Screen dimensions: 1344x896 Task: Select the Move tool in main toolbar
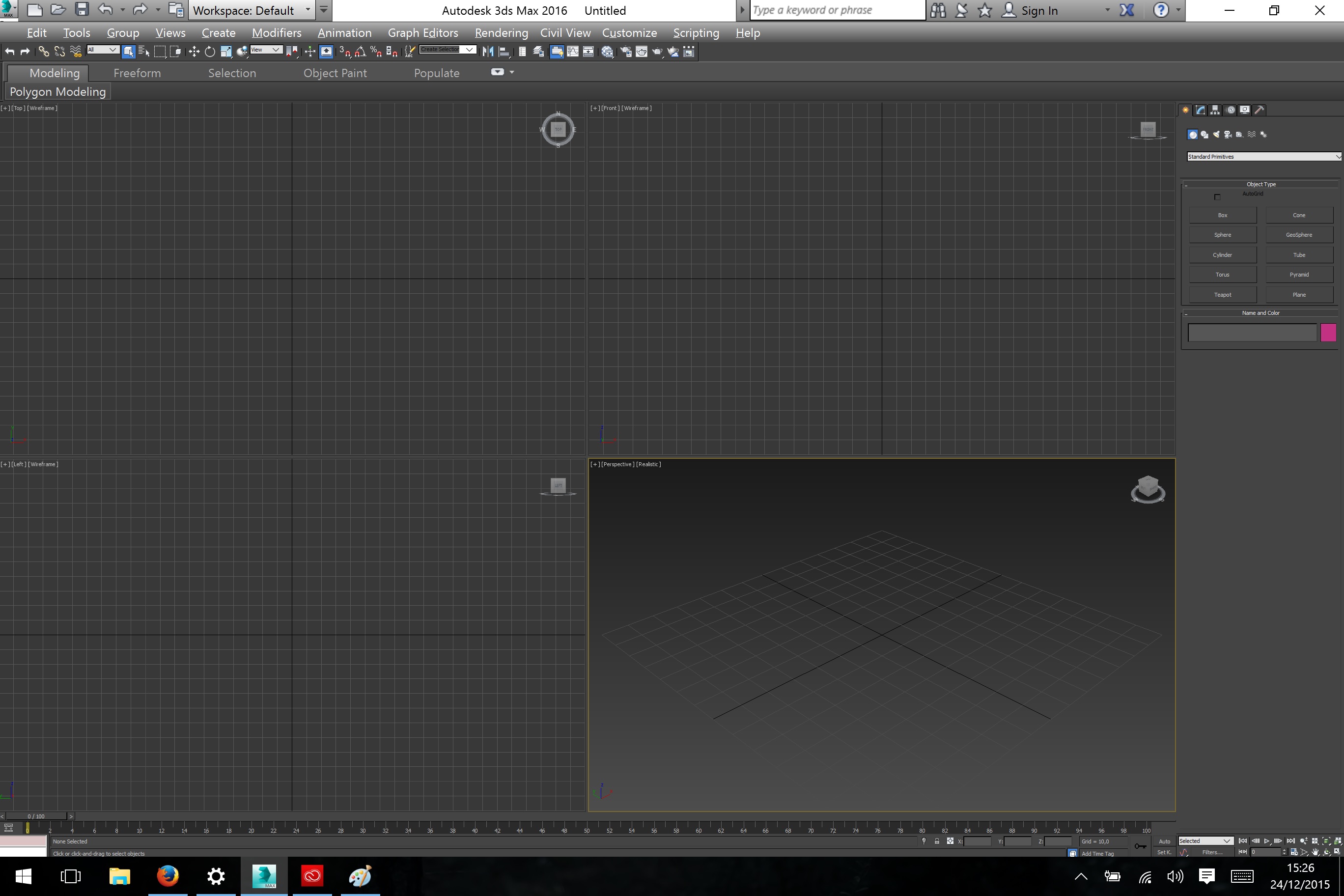194,52
